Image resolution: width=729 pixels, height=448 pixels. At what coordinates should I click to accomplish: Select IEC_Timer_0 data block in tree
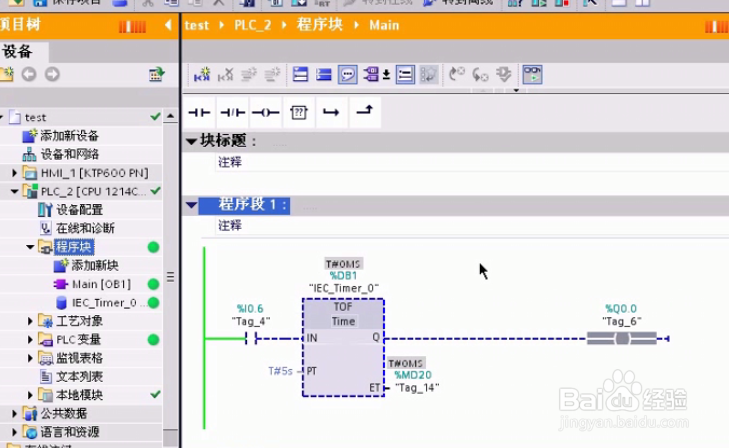104,303
